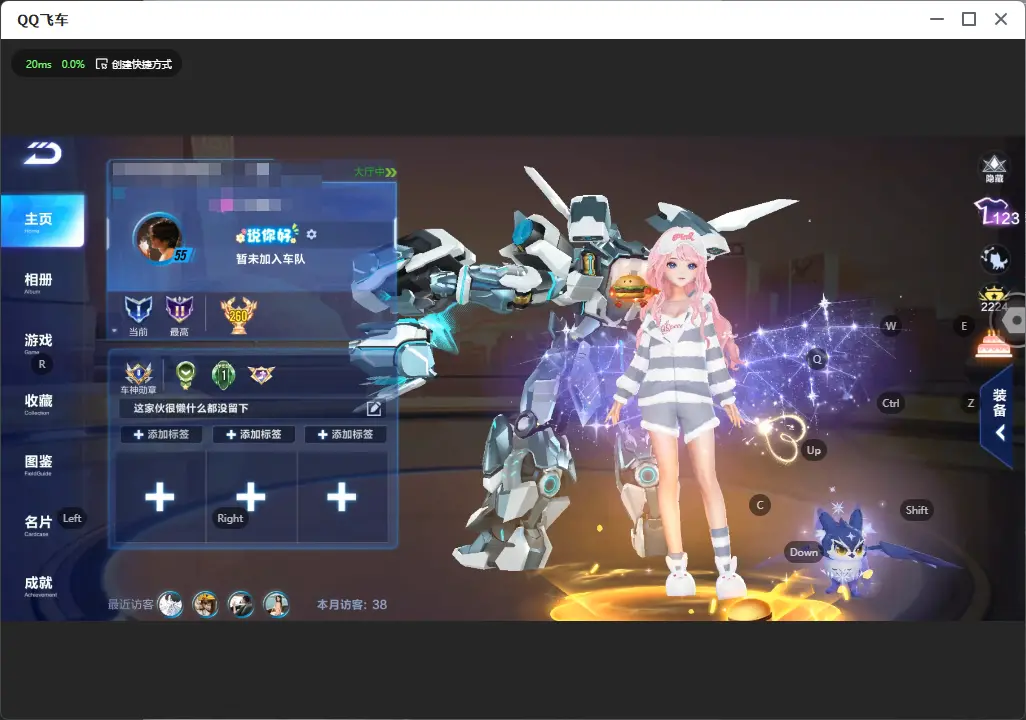This screenshot has width=1026, height=720.
Task: Tap the Left virtual key
Action: [72, 518]
